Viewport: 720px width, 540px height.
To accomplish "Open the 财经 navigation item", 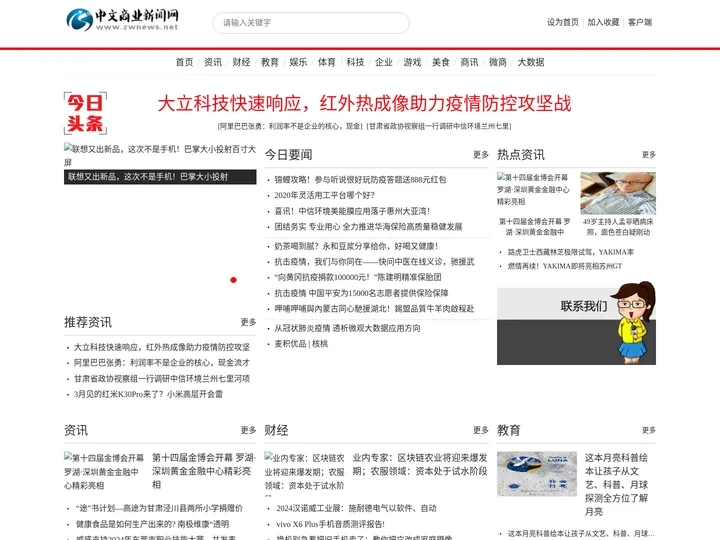I will pos(242,62).
